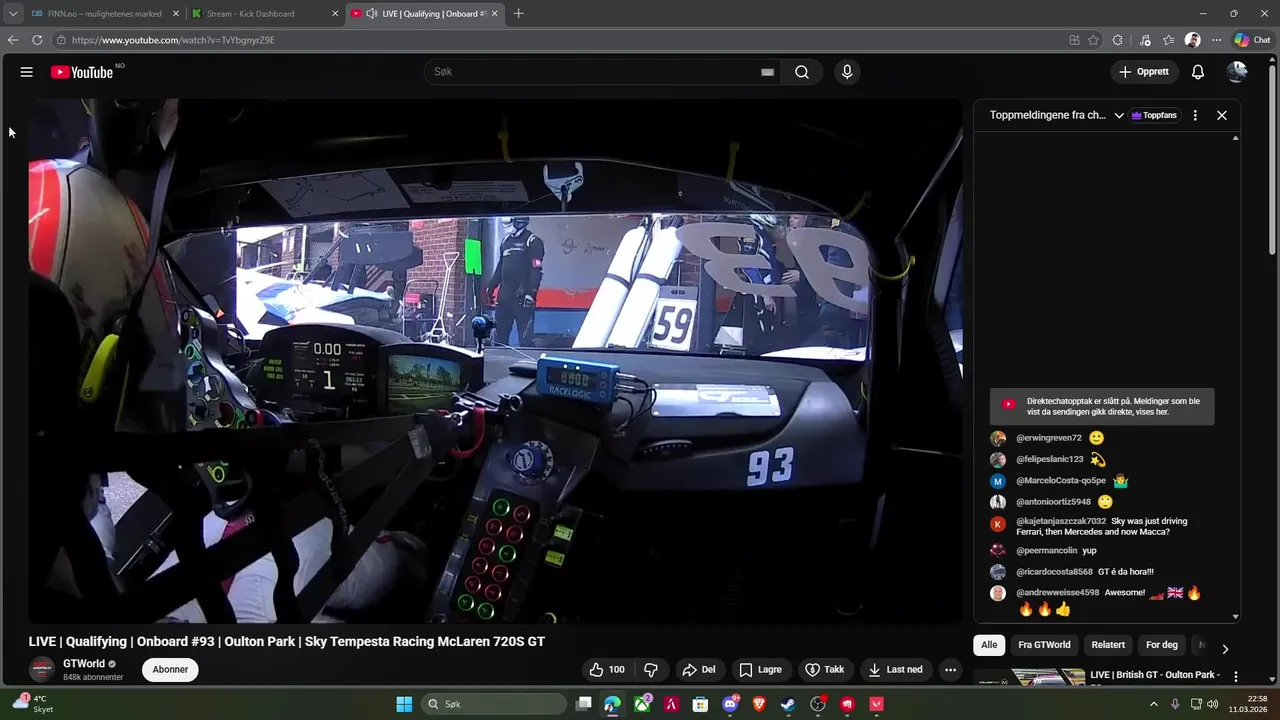Close the LIVE Qualifying YouTube tab
The image size is (1280, 720).
point(494,14)
